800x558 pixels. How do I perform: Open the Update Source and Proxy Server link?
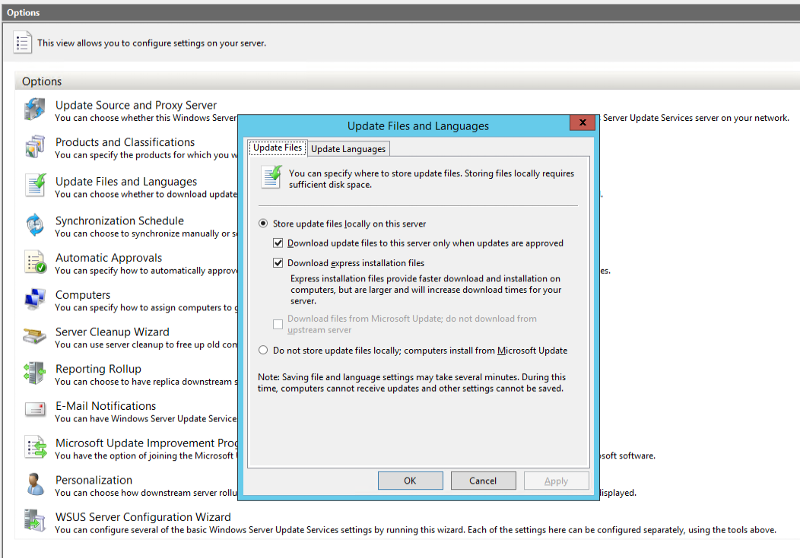[x=136, y=105]
